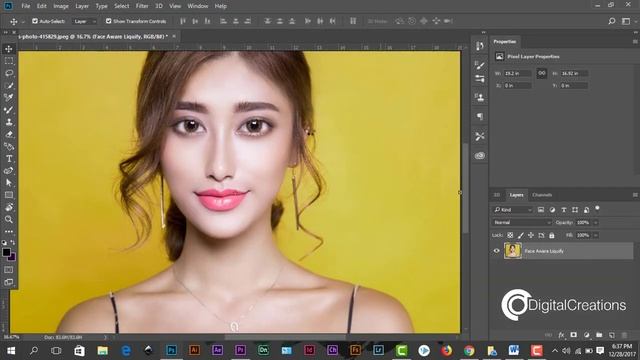Toggle lock transparent pixels
Image resolution: width=640 pixels, height=360 pixels.
[x=510, y=235]
